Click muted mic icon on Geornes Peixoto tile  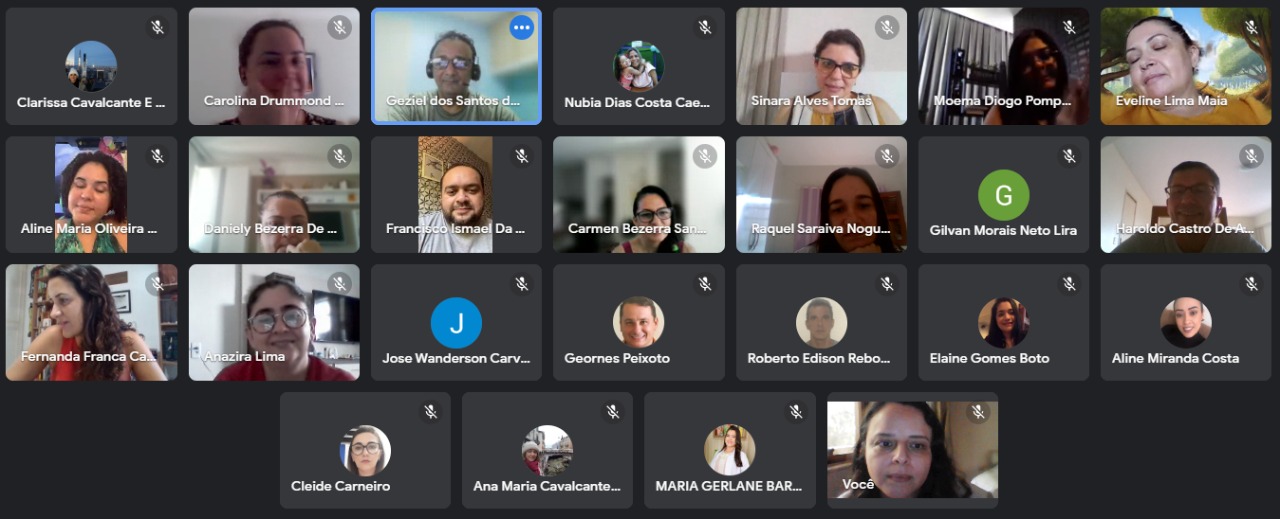pos(705,284)
